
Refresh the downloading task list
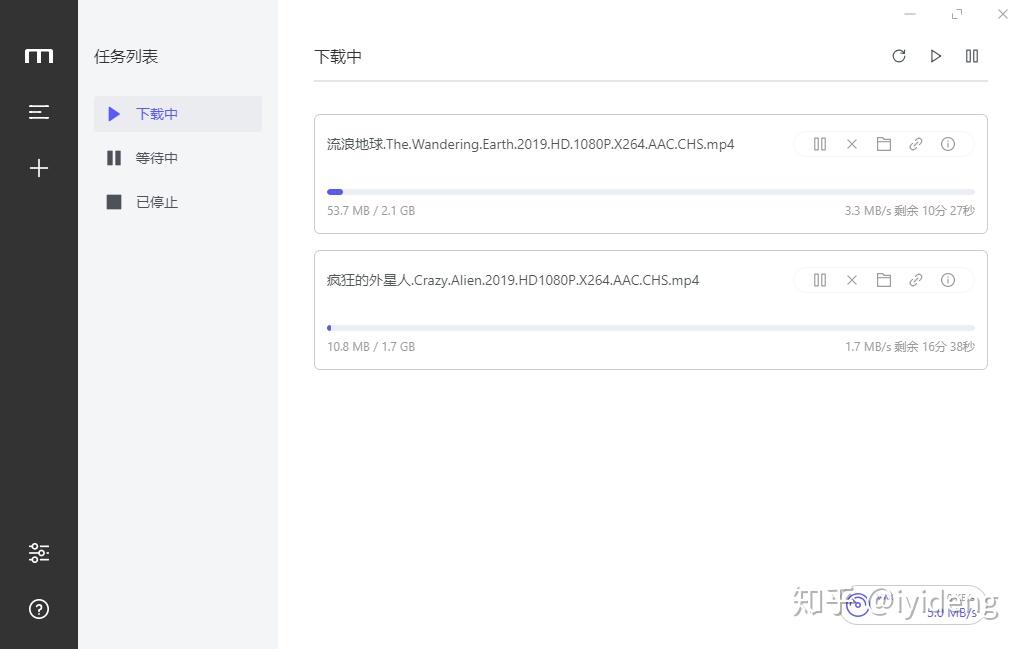(898, 56)
